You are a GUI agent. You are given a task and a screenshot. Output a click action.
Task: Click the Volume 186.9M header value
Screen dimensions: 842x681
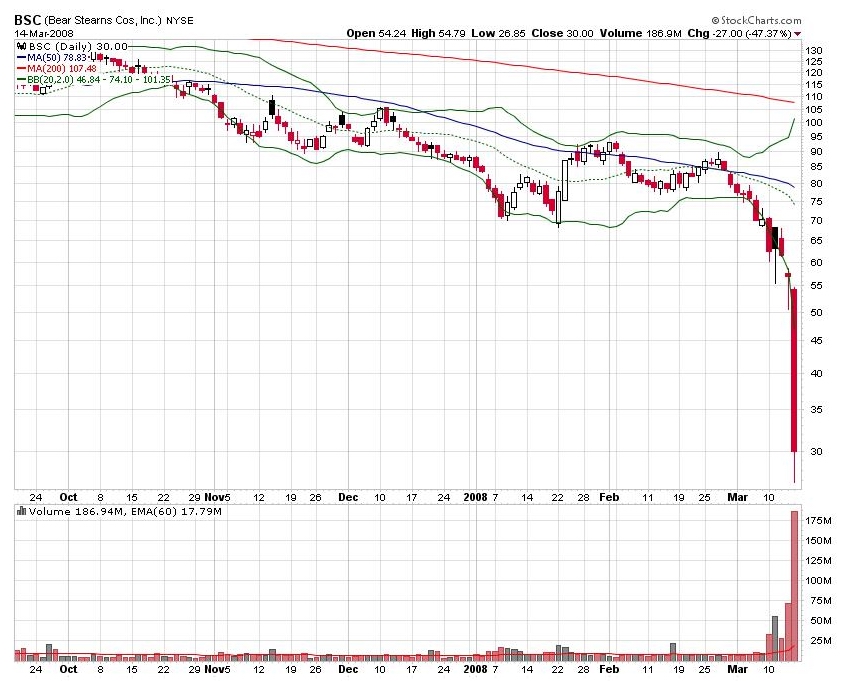tap(640, 33)
